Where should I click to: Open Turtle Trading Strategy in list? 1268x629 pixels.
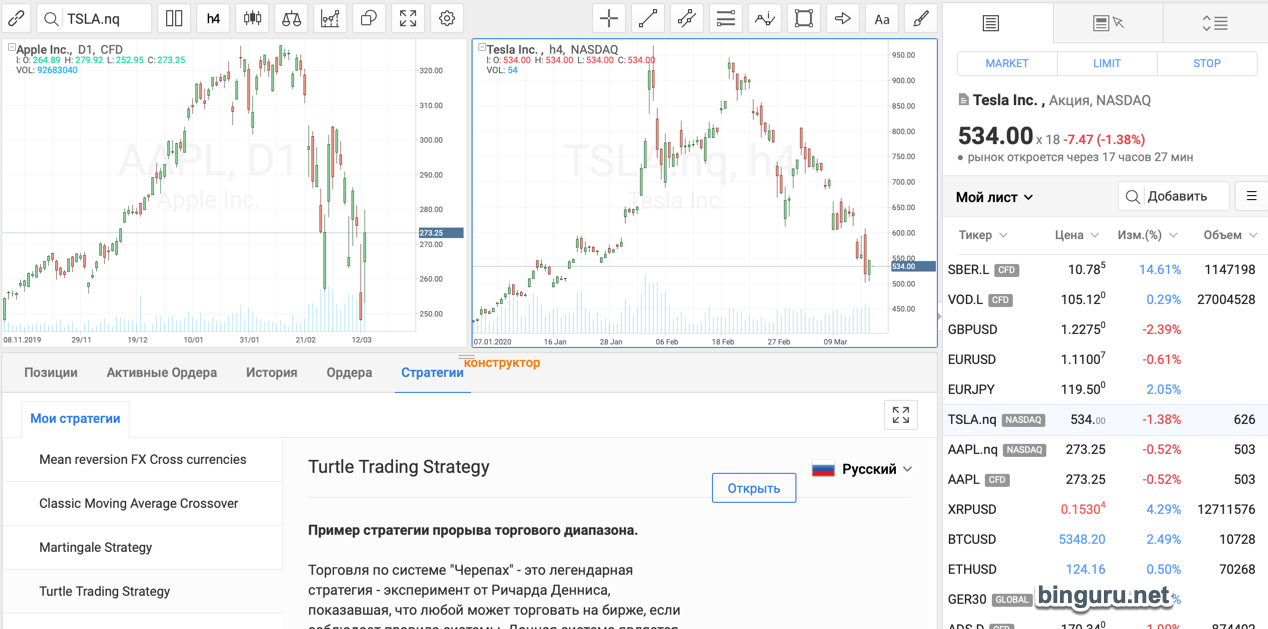[x=143, y=591]
